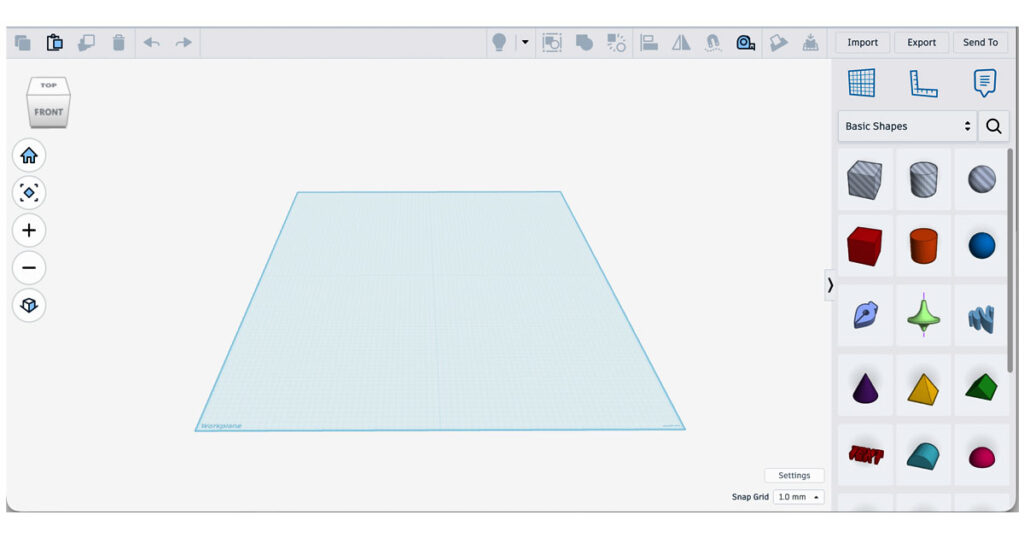Select the teal Round Roof shape
1024x538 pixels.
923,455
